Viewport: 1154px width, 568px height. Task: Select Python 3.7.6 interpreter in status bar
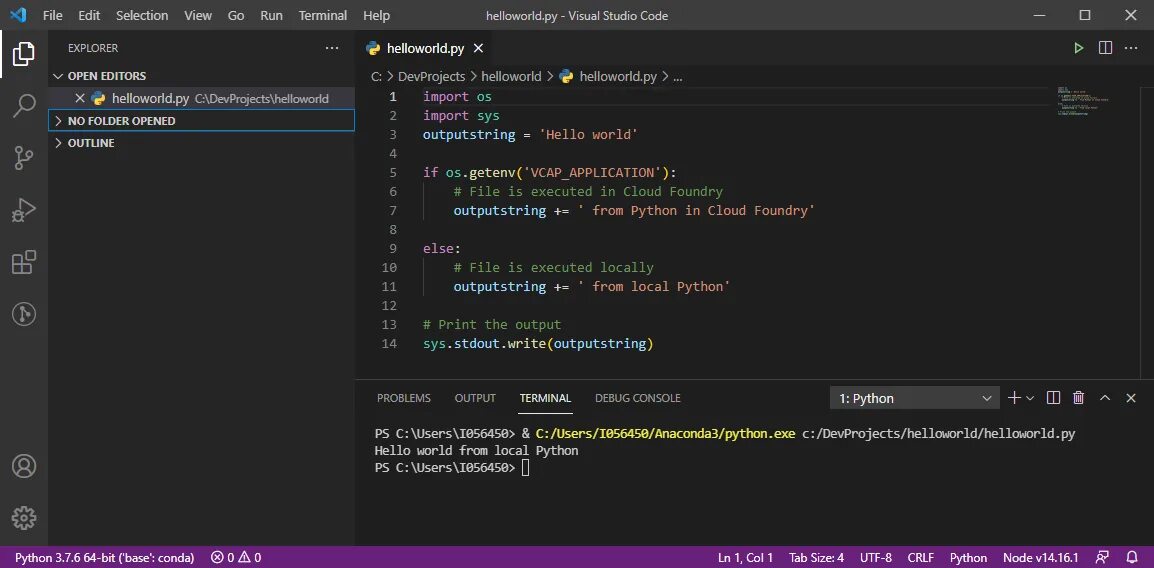tap(105, 558)
